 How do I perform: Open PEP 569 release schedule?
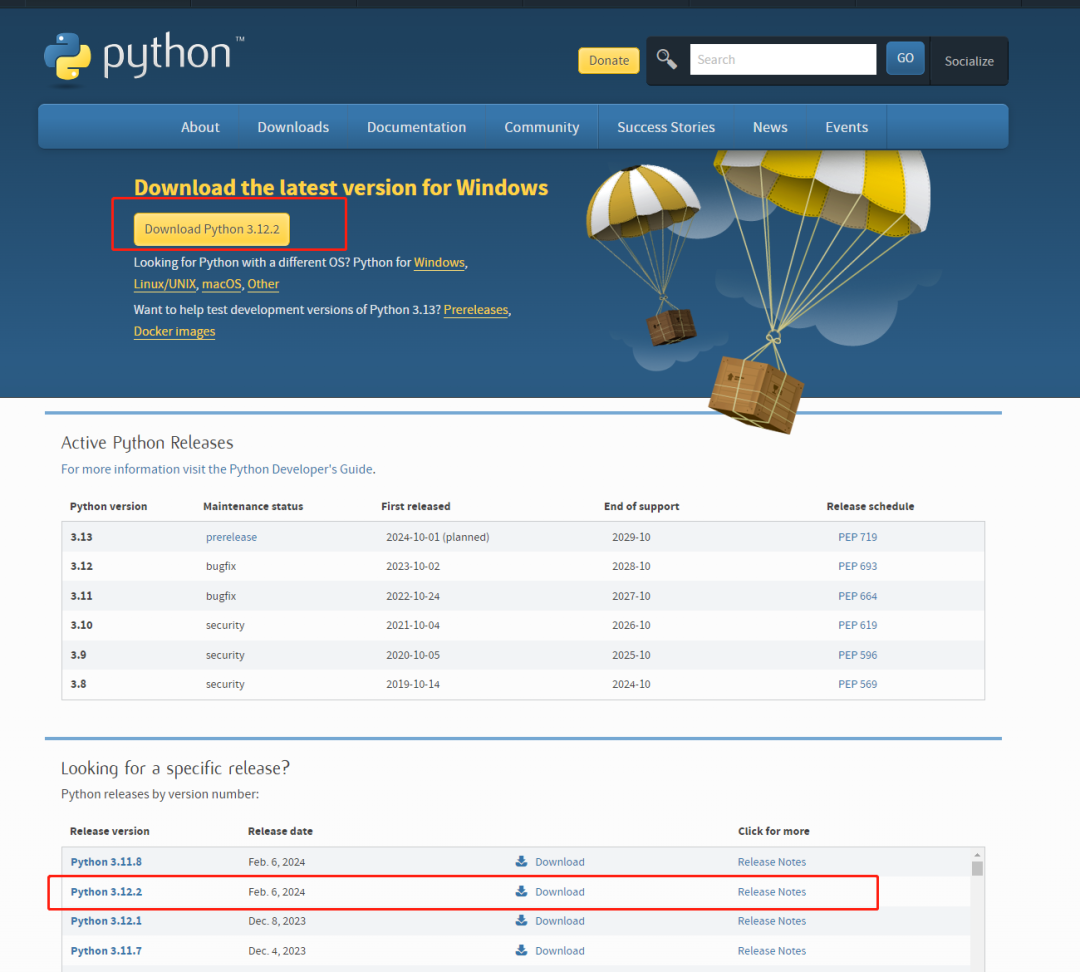[857, 684]
